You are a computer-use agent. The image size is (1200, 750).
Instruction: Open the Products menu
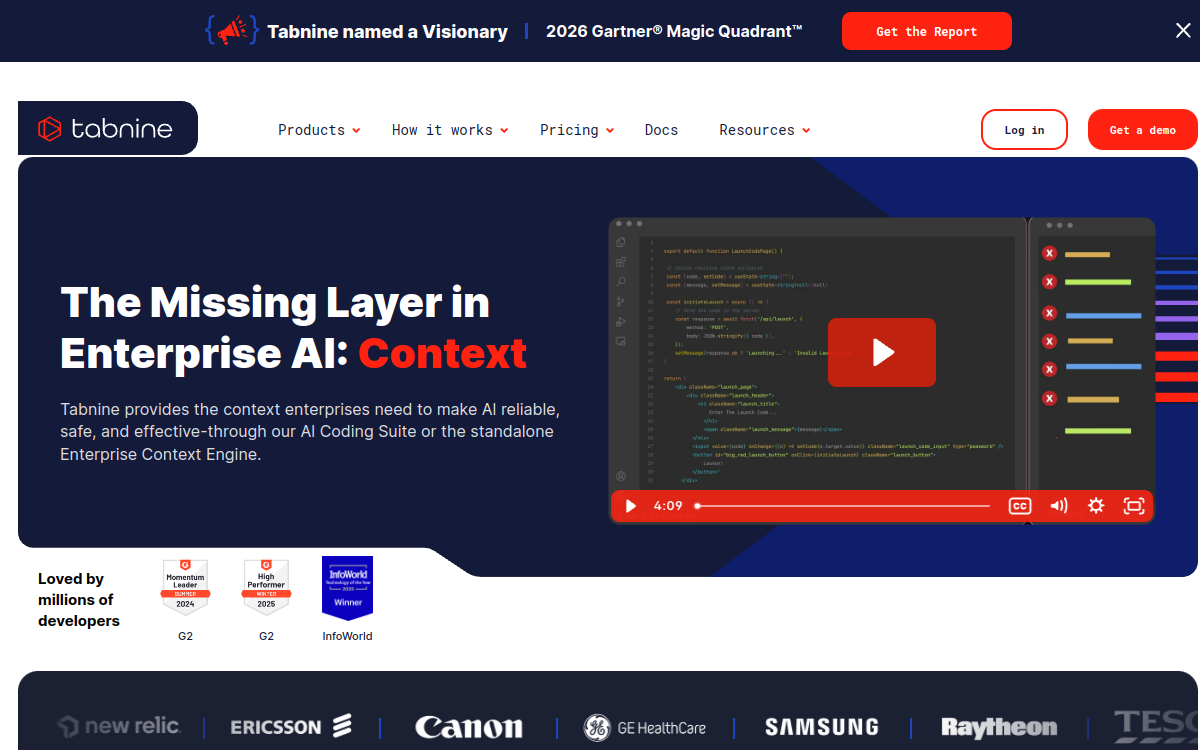pyautogui.click(x=311, y=130)
